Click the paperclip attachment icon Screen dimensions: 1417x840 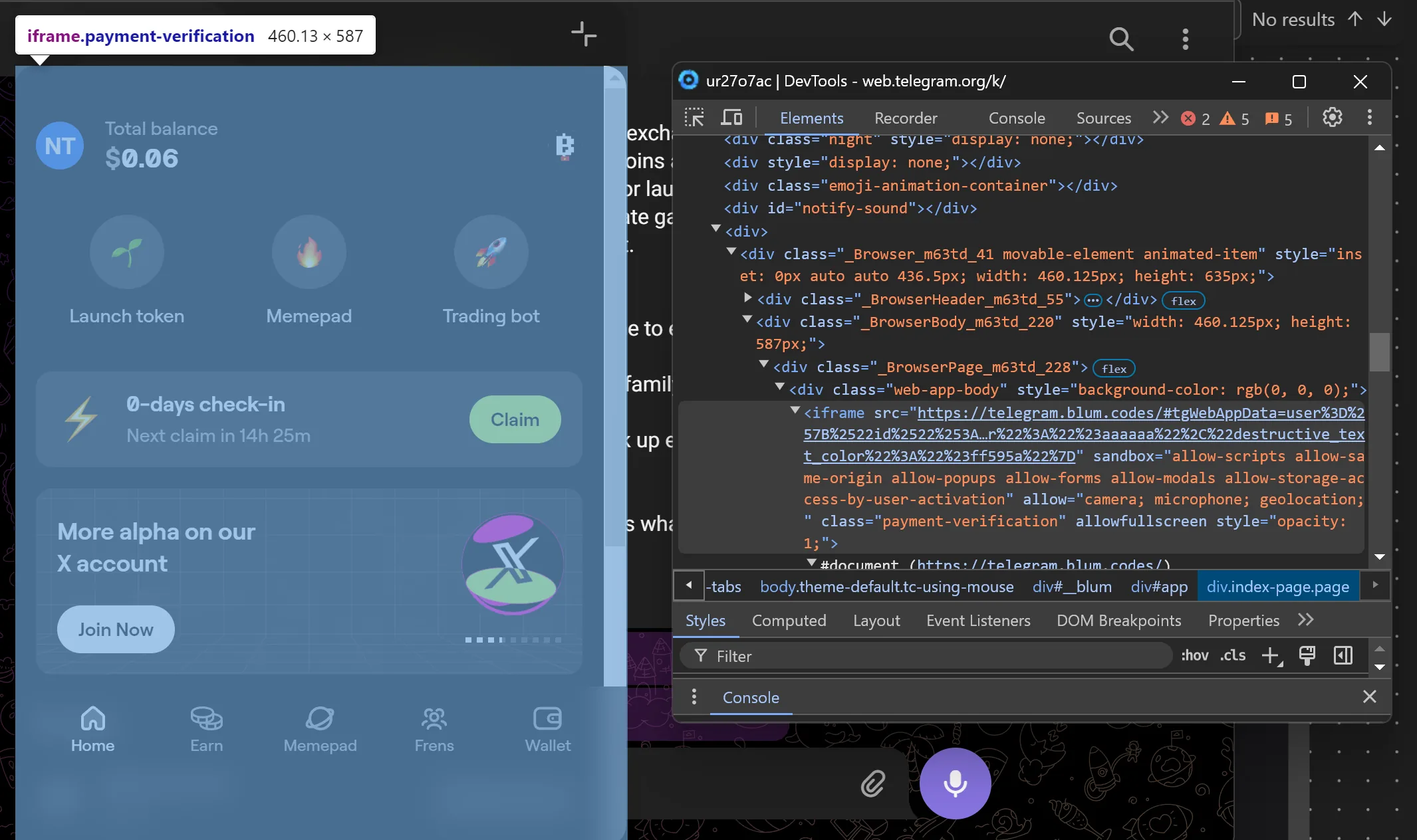click(x=873, y=784)
